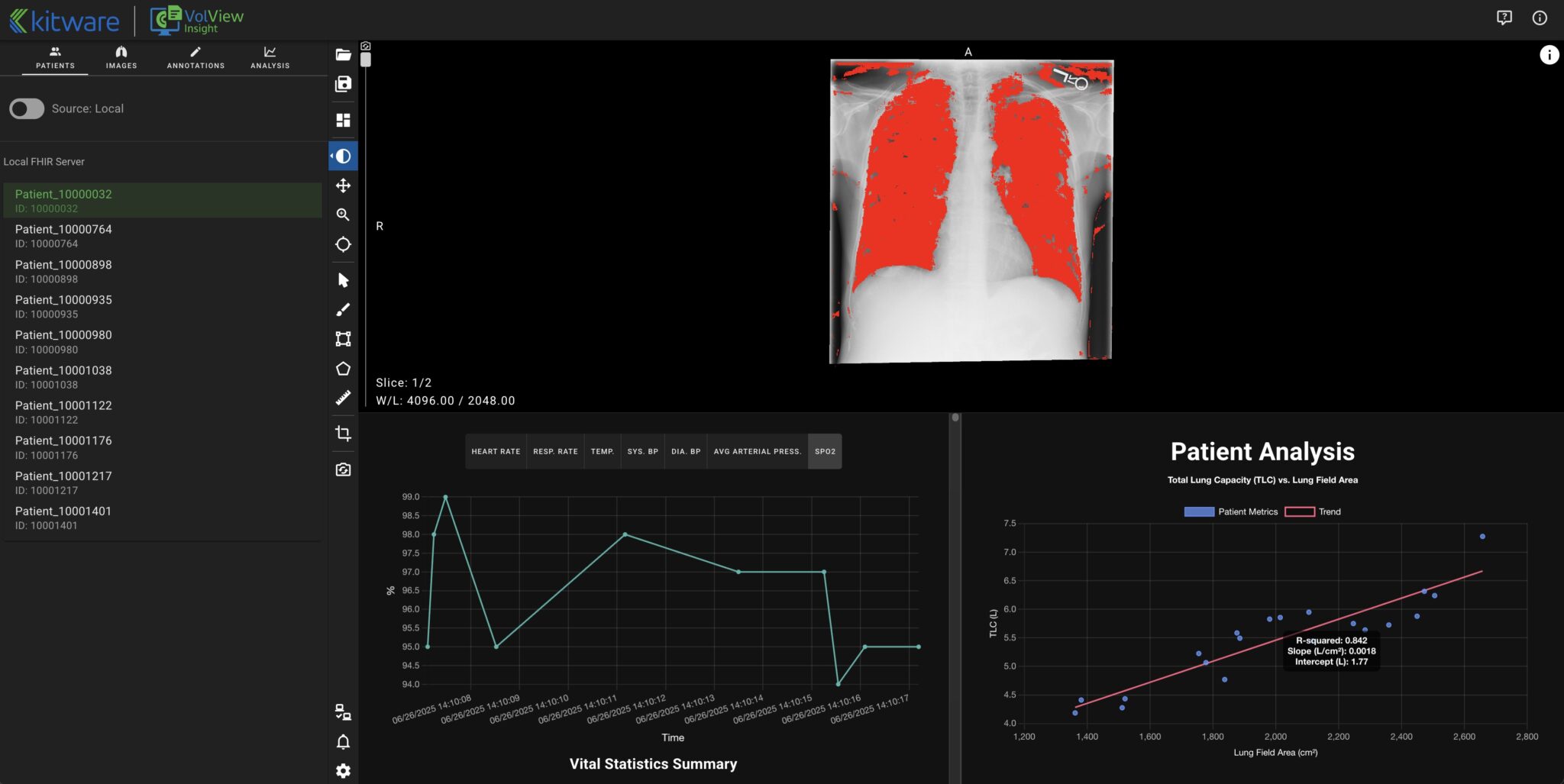
Task: Select the zoom magnifier tool
Action: (343, 215)
